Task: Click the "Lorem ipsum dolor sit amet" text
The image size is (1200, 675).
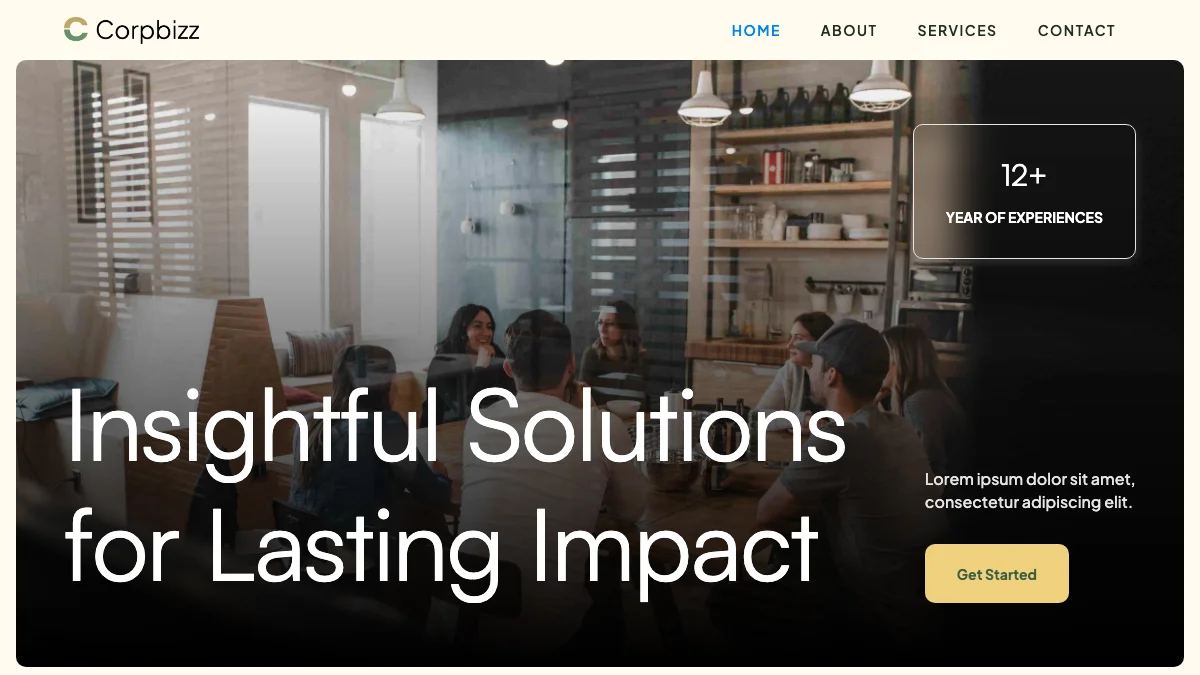Action: pyautogui.click(x=1030, y=479)
